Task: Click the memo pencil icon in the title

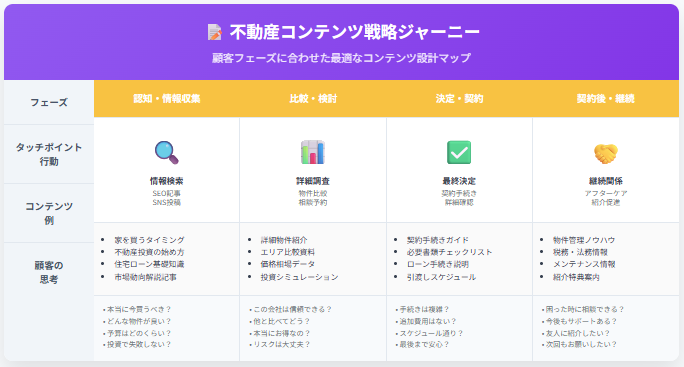Action: (x=215, y=32)
